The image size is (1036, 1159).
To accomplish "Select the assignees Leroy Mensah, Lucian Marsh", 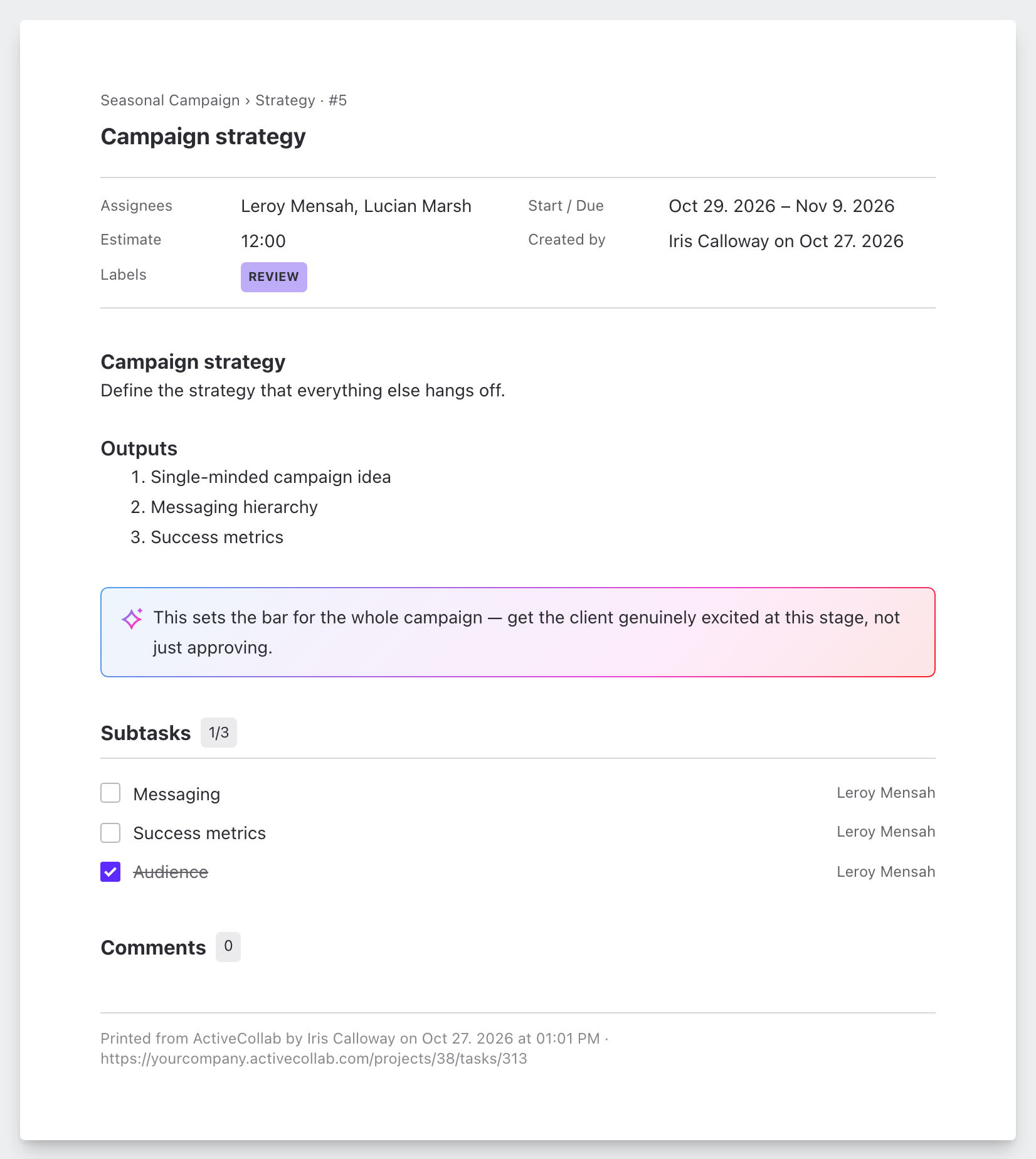I will (356, 206).
